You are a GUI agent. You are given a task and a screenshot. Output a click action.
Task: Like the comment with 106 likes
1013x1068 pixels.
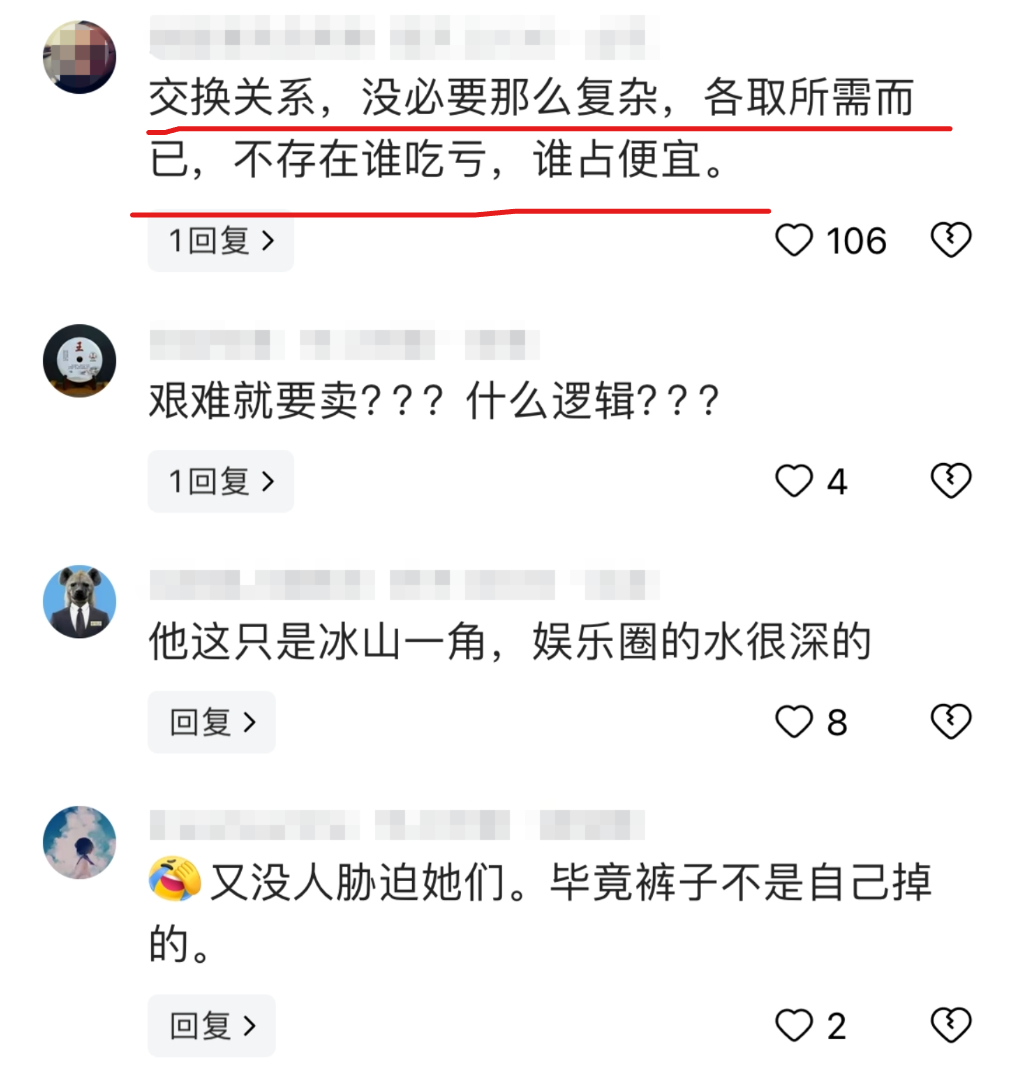(794, 240)
